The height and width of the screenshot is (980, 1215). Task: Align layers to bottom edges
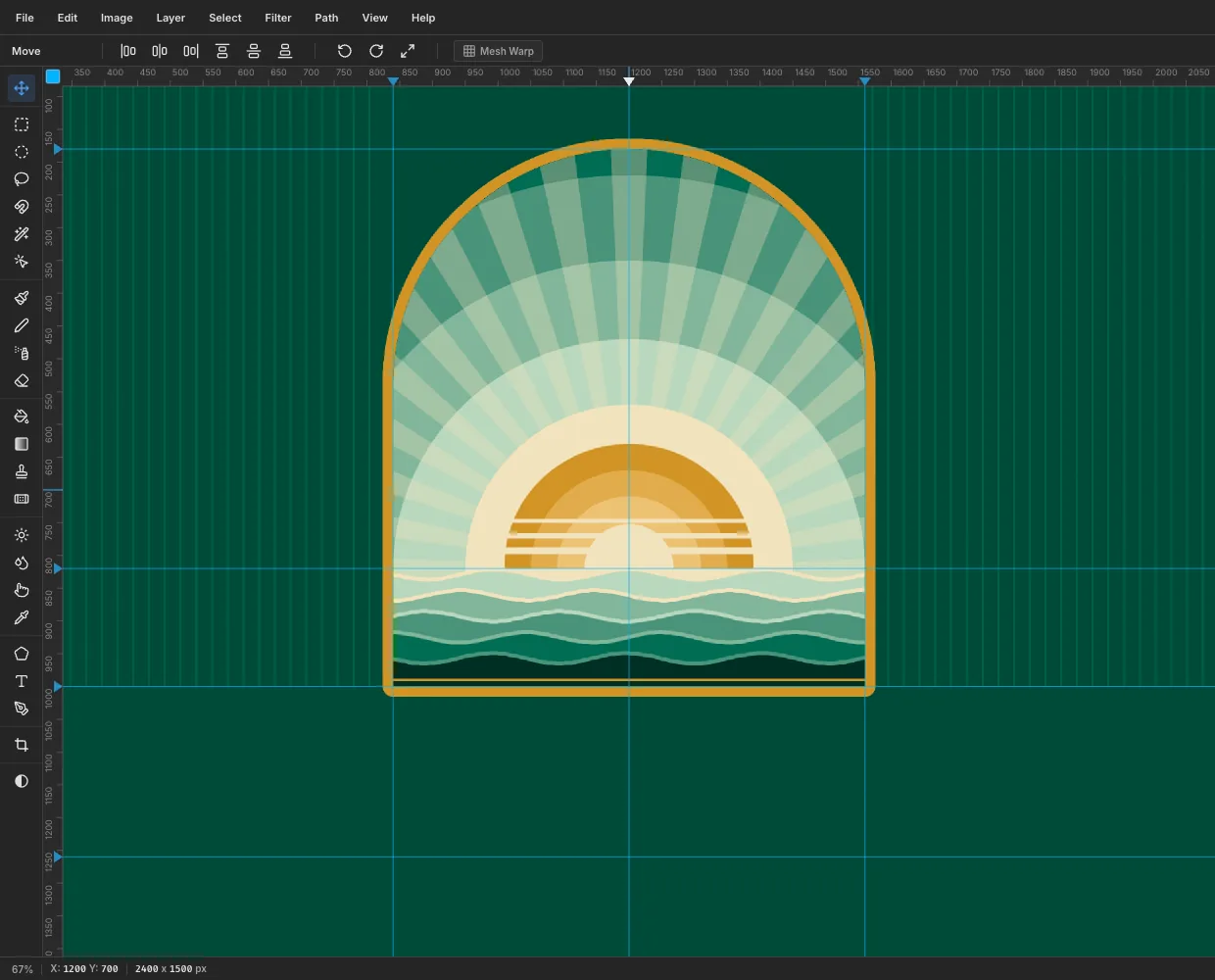[x=285, y=51]
